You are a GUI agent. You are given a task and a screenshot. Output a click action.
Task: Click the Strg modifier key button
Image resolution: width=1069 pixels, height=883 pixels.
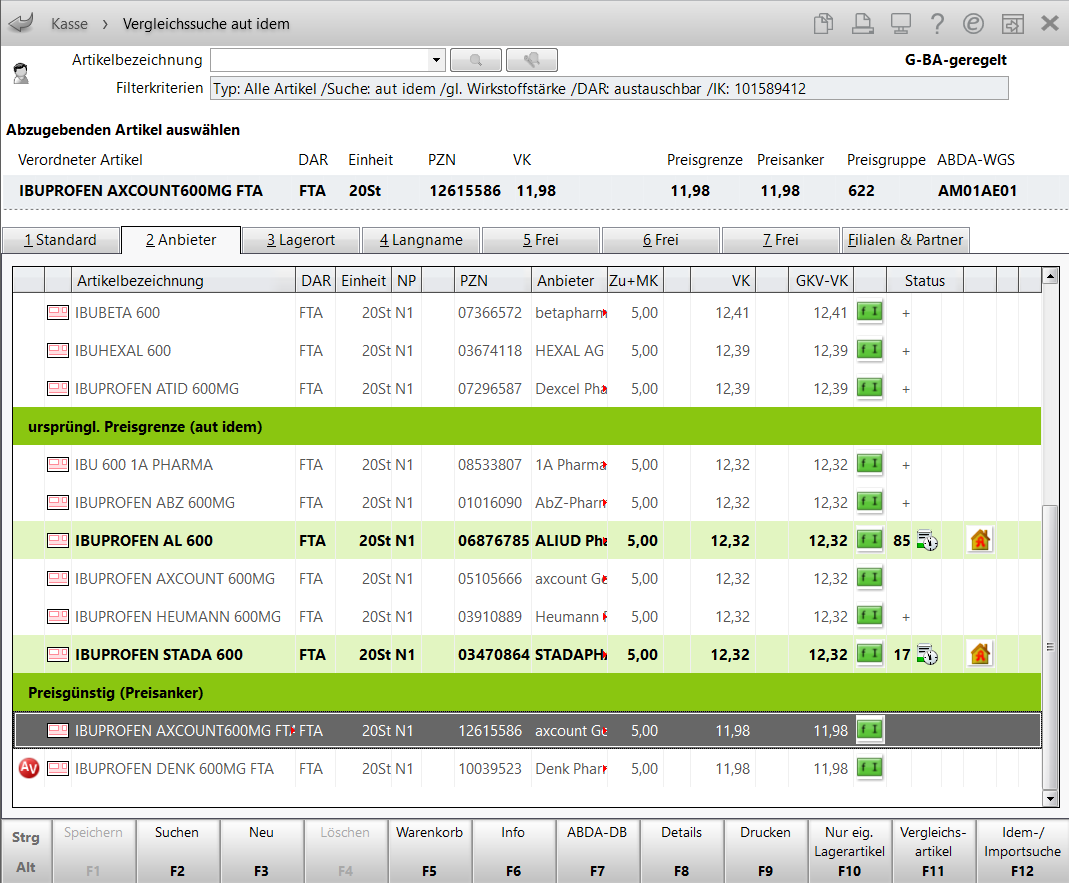click(26, 837)
